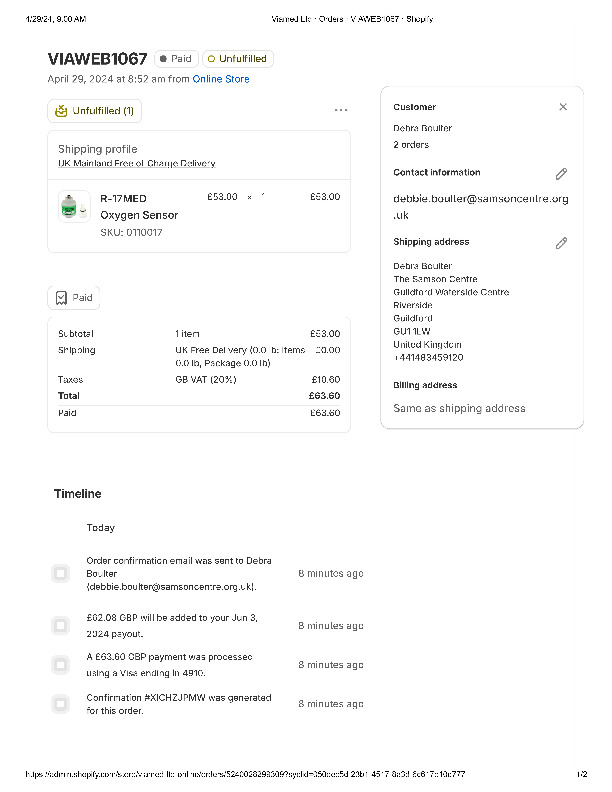Select the order confirmation email timeline marker

60,573
